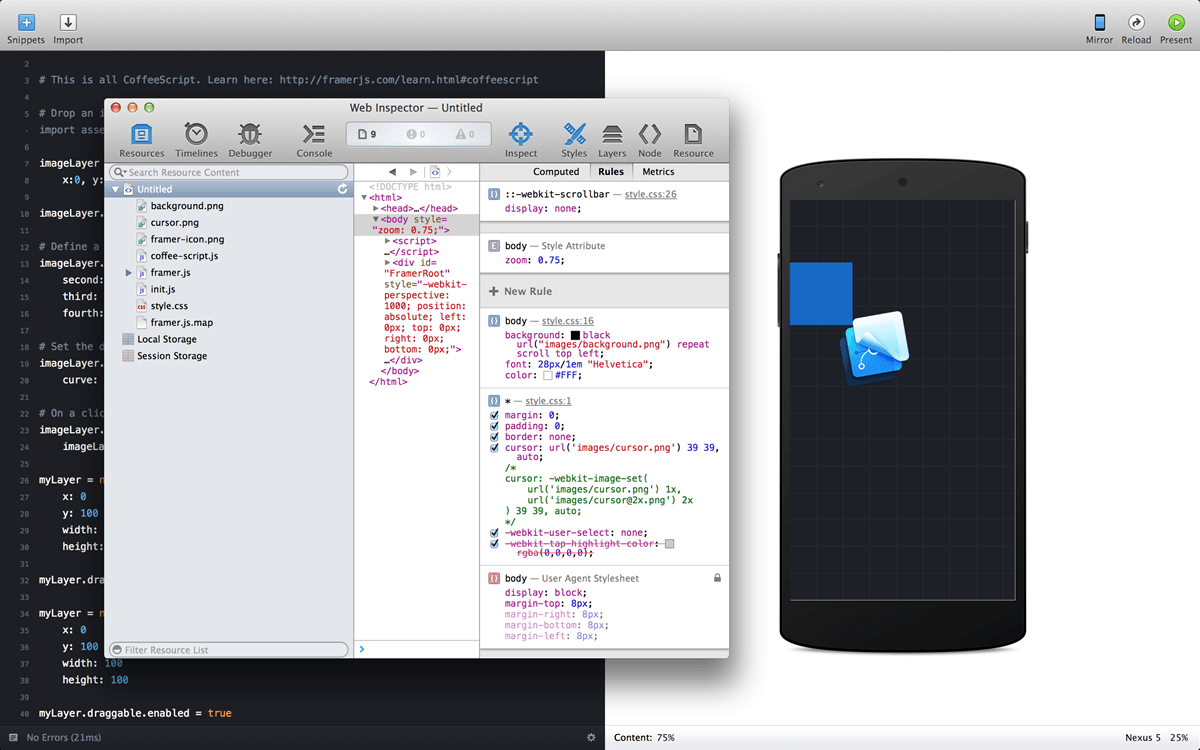
Task: Click the tap-highlight rgba color swatch
Action: (670, 544)
